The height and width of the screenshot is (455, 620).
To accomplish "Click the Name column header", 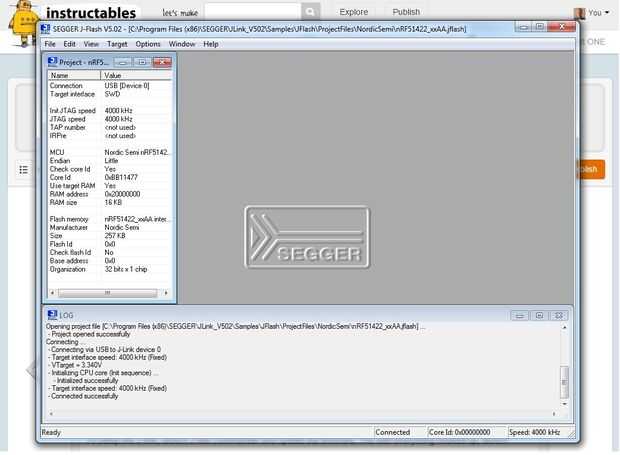I will pos(74,75).
